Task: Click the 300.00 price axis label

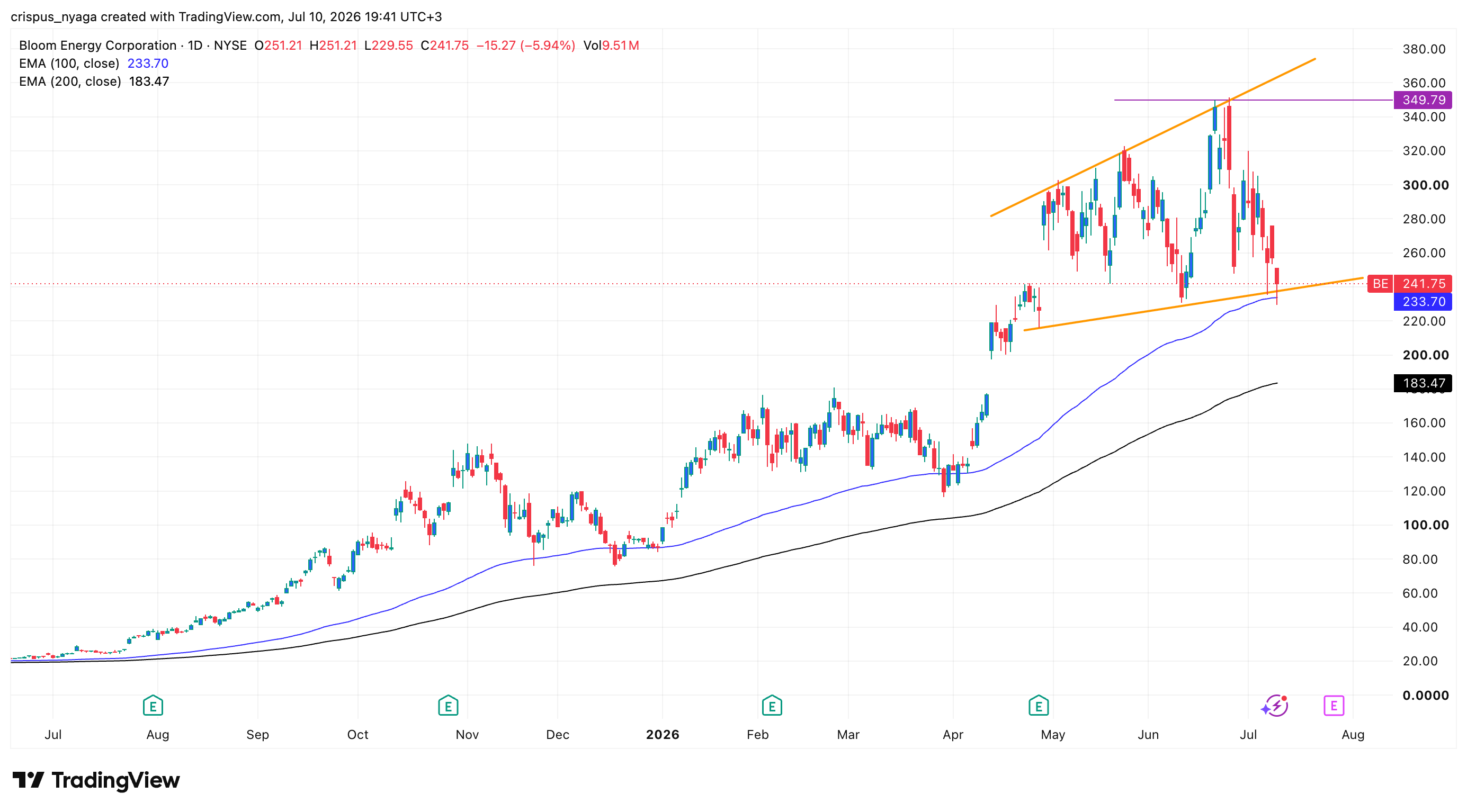Action: (1425, 185)
